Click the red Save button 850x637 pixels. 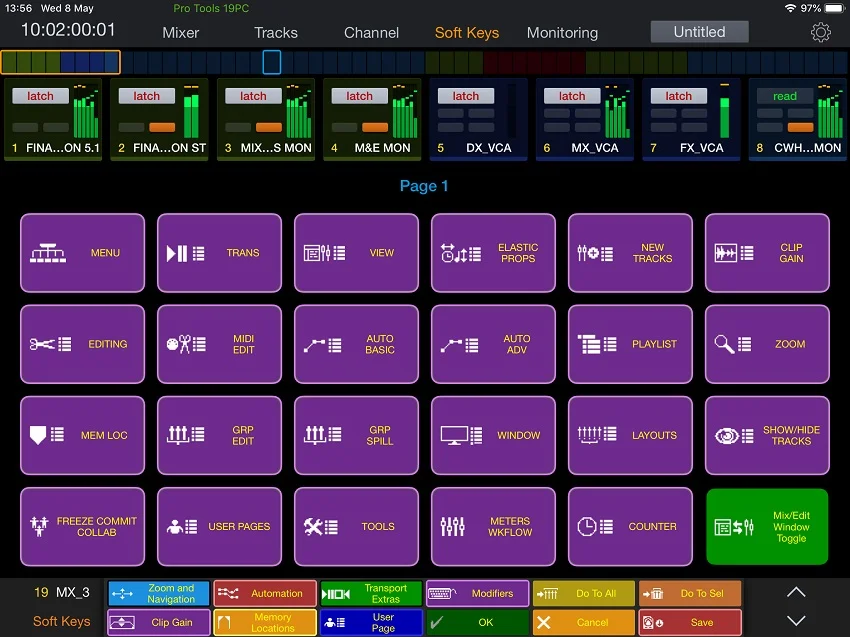pyautogui.click(x=690, y=622)
